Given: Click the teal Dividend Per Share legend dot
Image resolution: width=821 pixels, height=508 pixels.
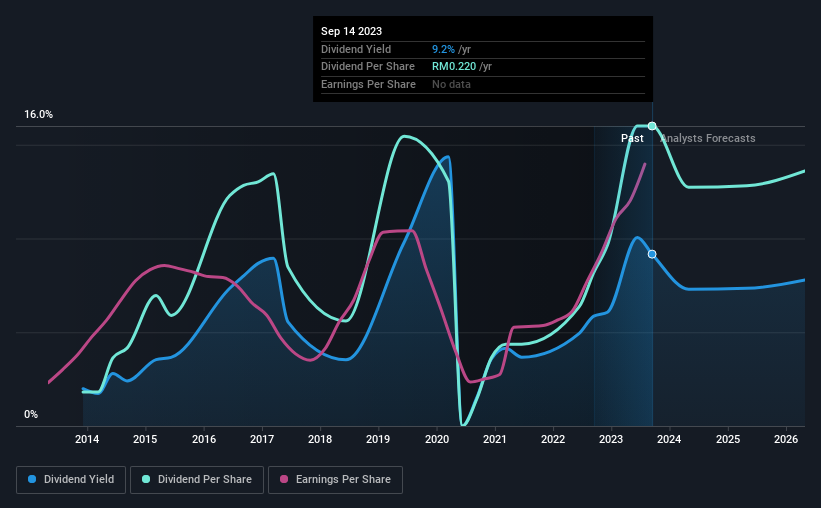Looking at the screenshot, I should tap(146, 479).
